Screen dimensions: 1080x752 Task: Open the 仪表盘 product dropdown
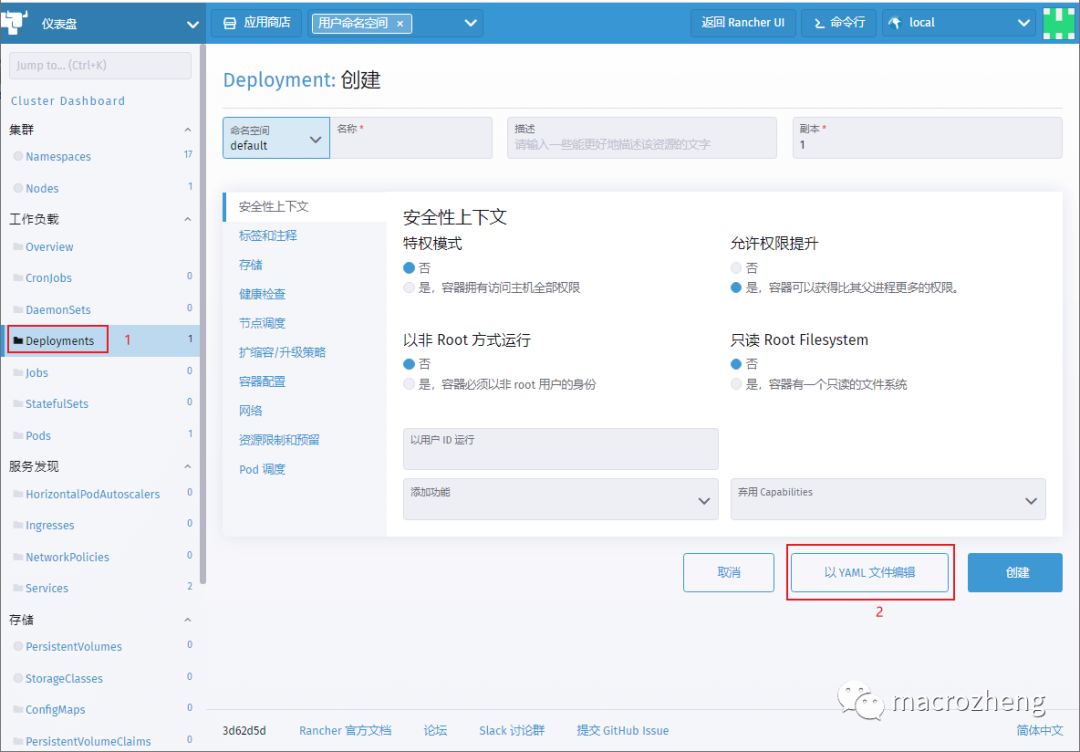[x=193, y=24]
